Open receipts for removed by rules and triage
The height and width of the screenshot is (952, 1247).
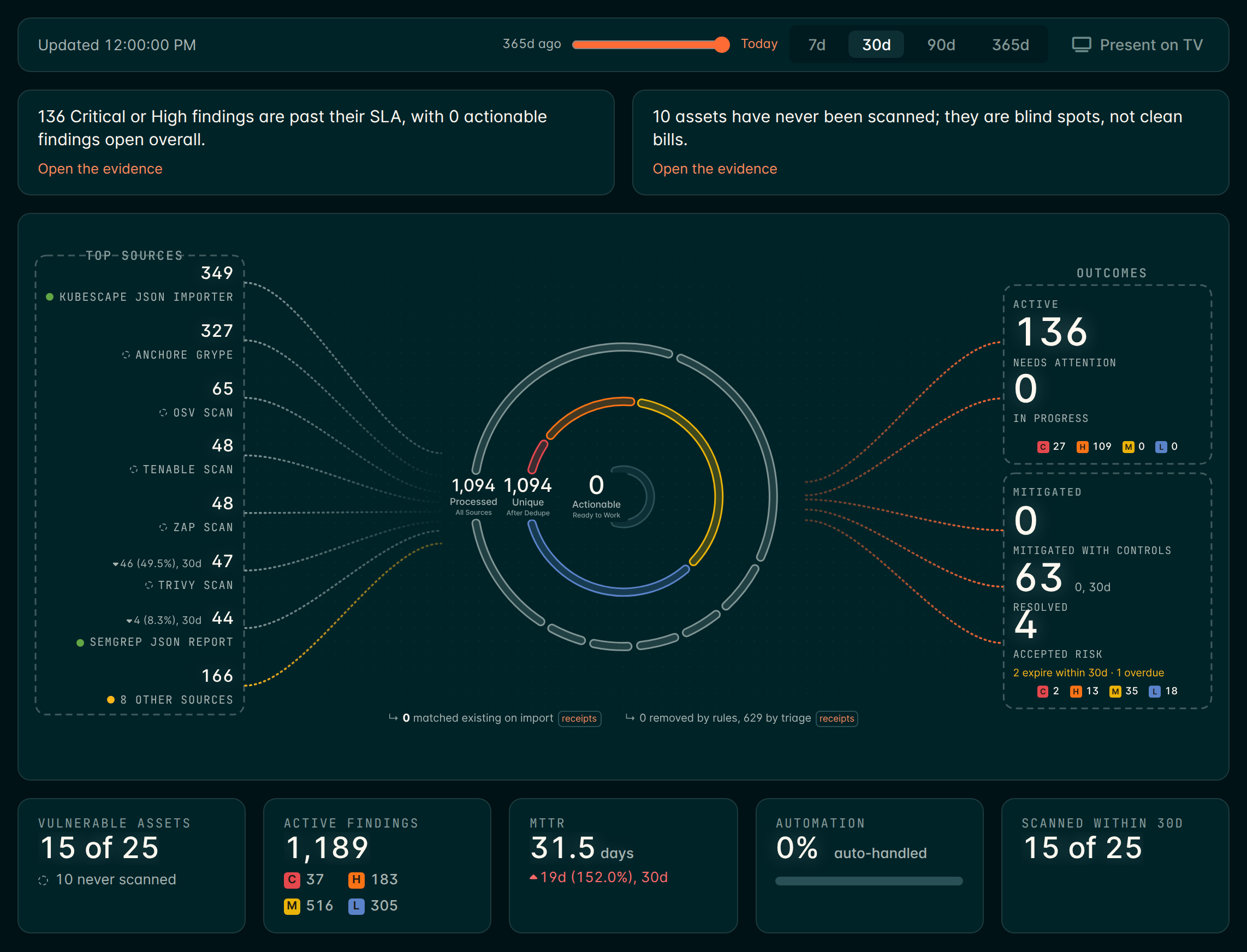point(836,718)
